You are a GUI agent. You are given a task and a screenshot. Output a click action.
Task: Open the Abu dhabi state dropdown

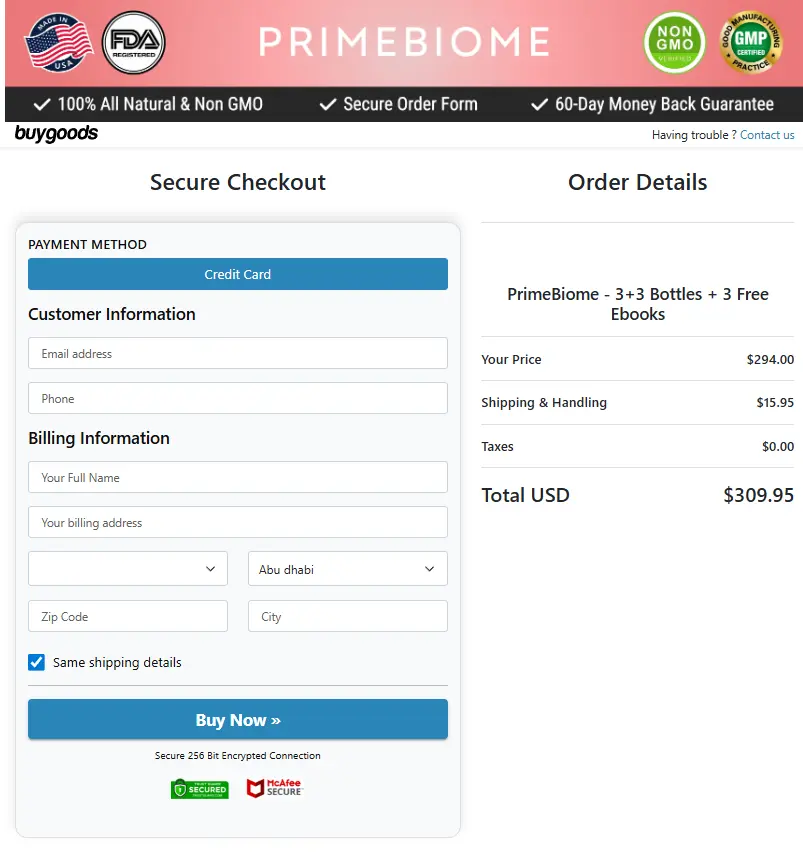pos(347,568)
